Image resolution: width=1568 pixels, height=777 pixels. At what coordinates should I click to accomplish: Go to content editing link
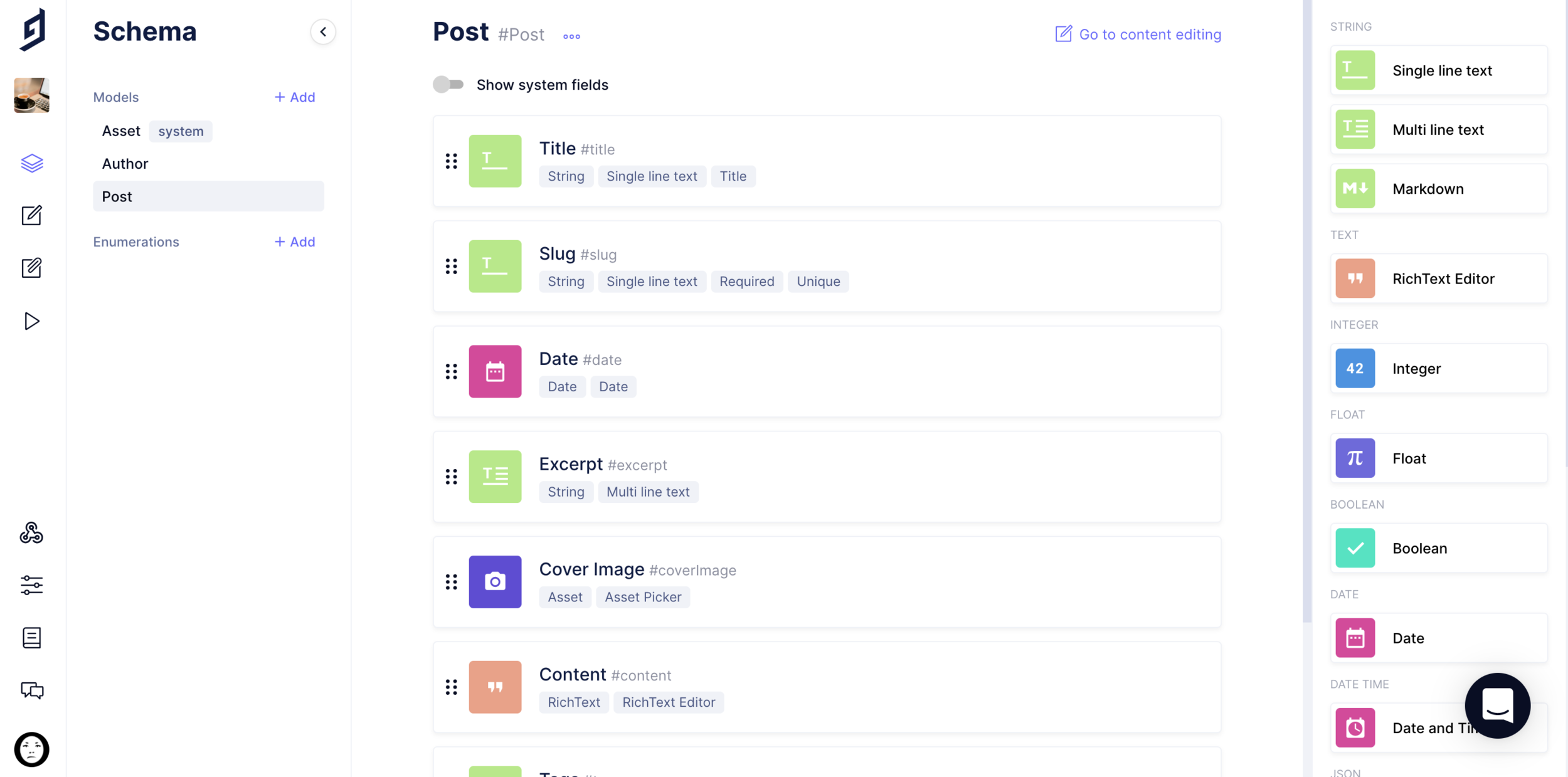click(x=1138, y=34)
